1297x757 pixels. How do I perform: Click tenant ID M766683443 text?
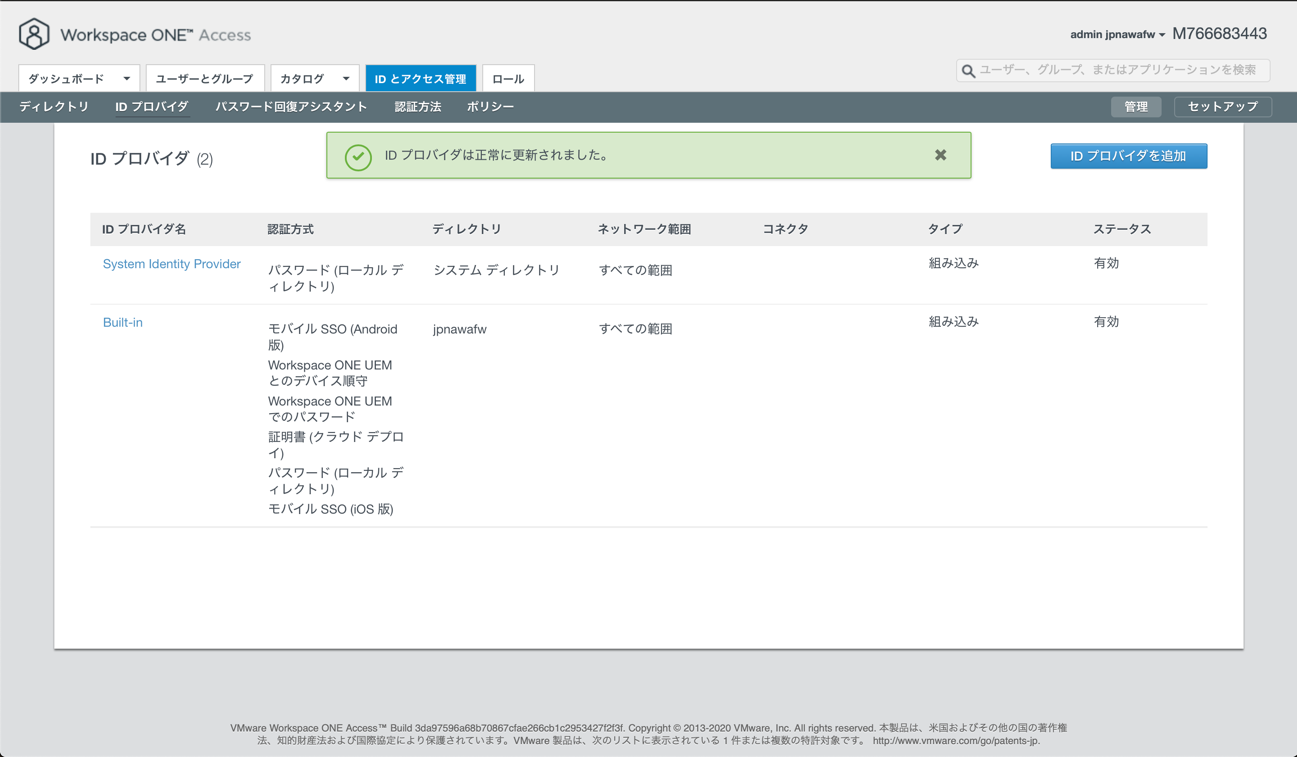click(1219, 33)
